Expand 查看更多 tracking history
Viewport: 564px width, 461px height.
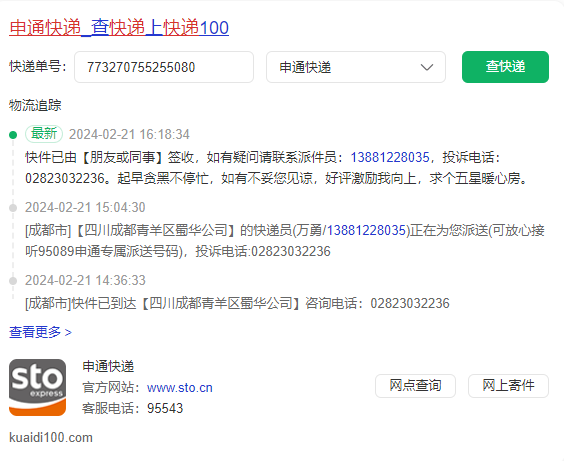click(40, 332)
